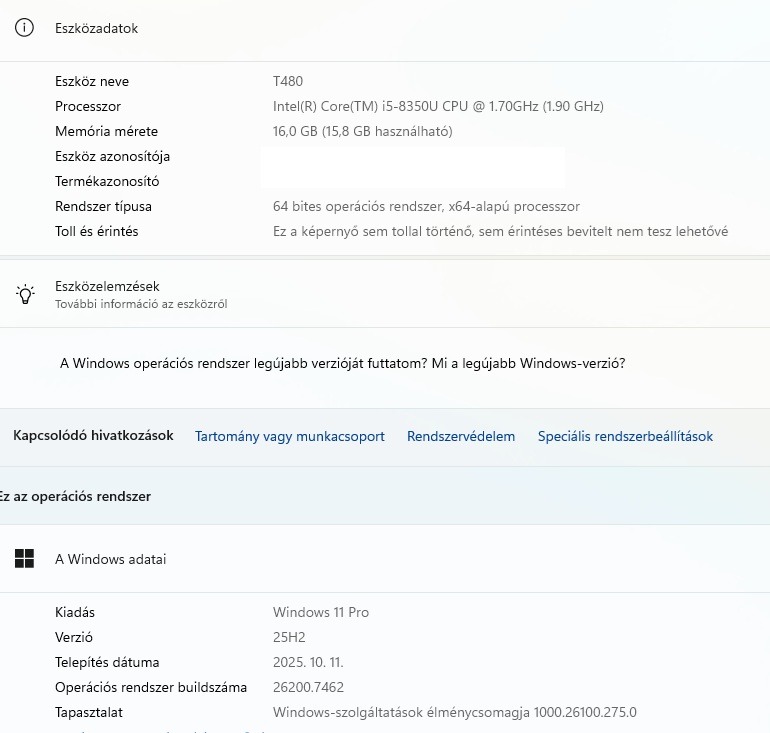
Task: Click the 25H2 version value
Action: [289, 637]
